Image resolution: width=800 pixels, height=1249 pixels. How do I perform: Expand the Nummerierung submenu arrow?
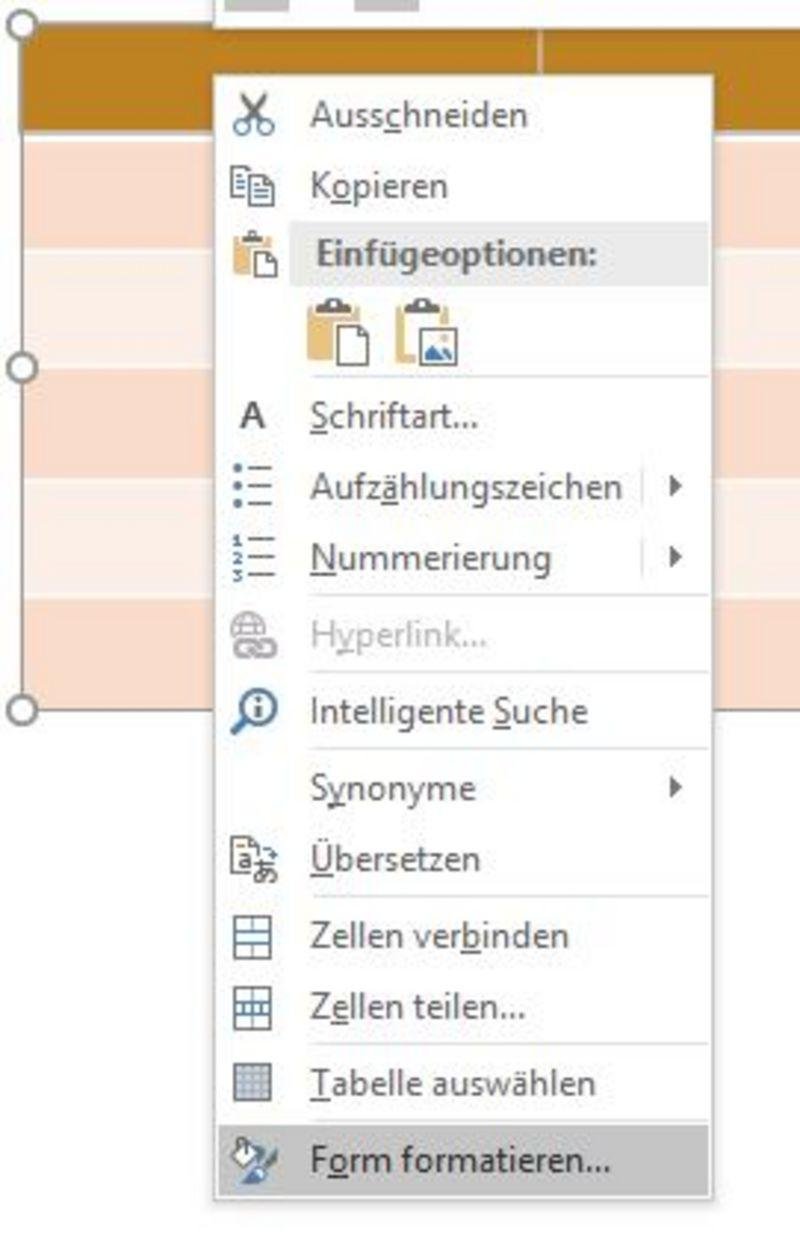[676, 557]
